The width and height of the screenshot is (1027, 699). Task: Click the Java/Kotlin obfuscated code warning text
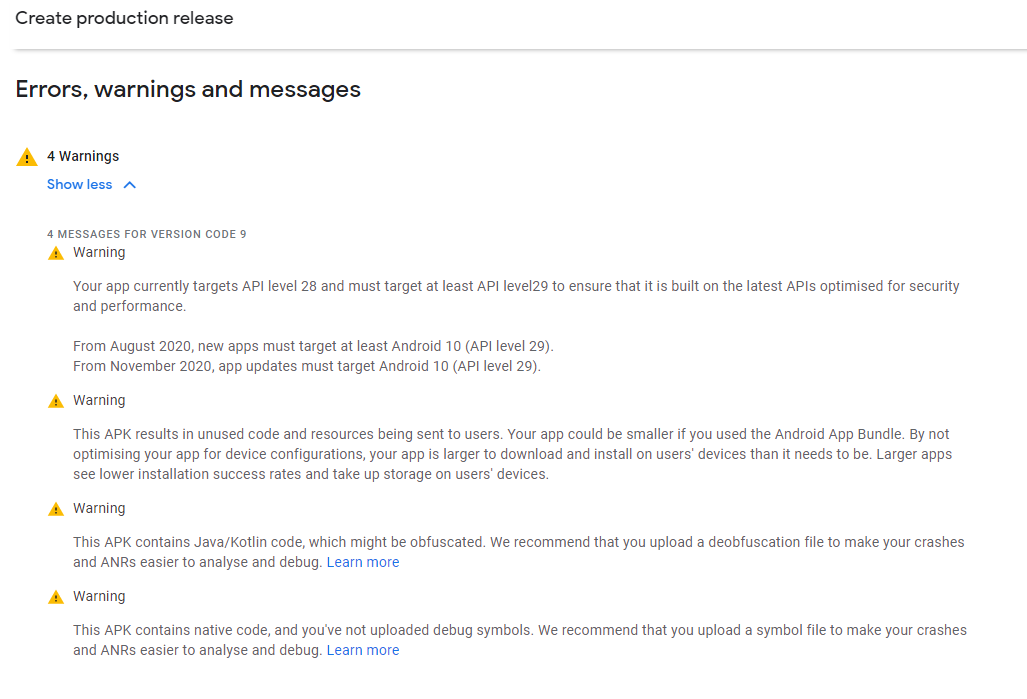(x=518, y=542)
